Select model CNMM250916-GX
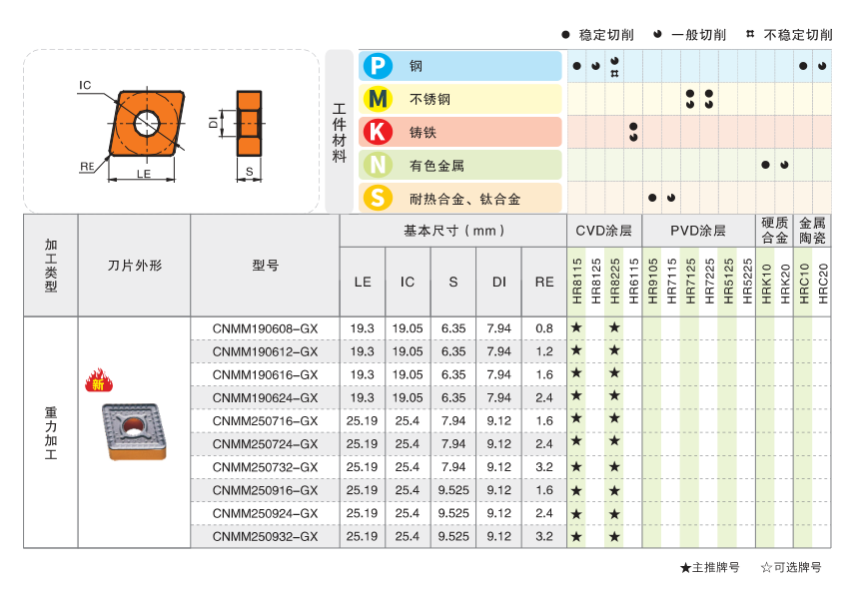The image size is (859, 607). 265,490
